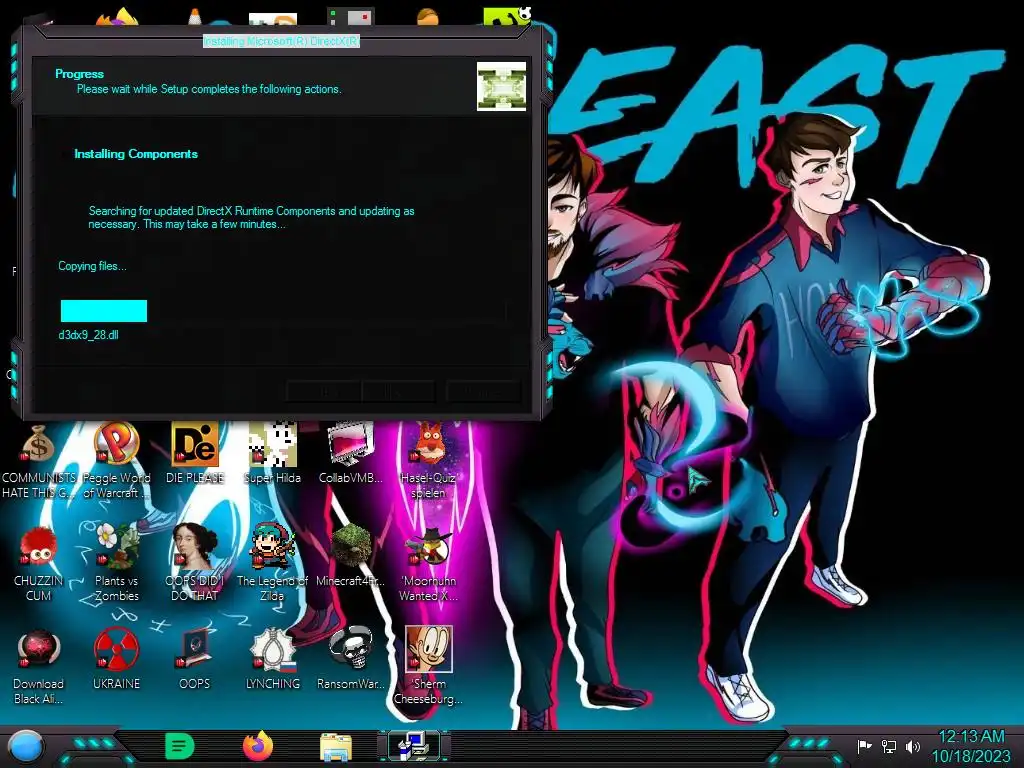Launch the green chat app from taskbar
This screenshot has height=768, width=1024.
(x=179, y=746)
